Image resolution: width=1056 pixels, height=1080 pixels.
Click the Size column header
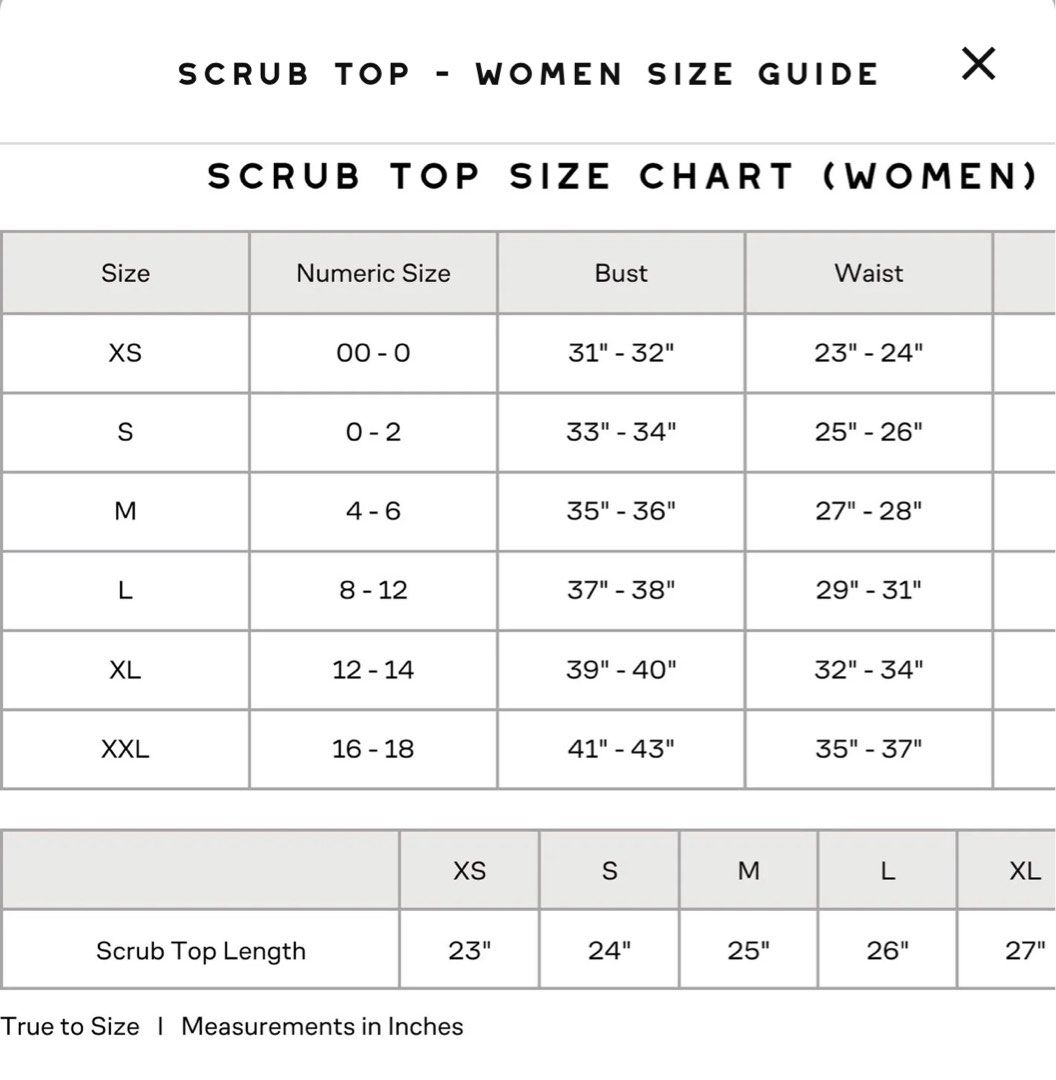(x=125, y=273)
